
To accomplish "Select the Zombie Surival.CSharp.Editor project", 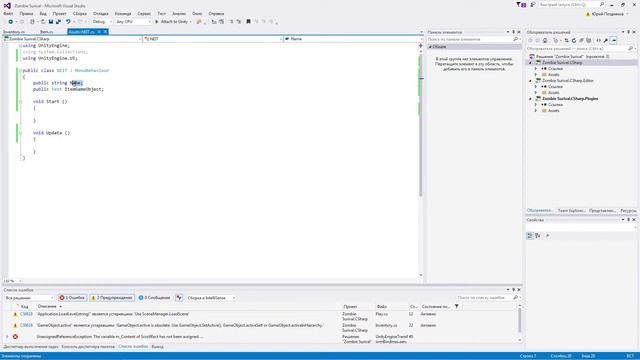I will (x=567, y=80).
